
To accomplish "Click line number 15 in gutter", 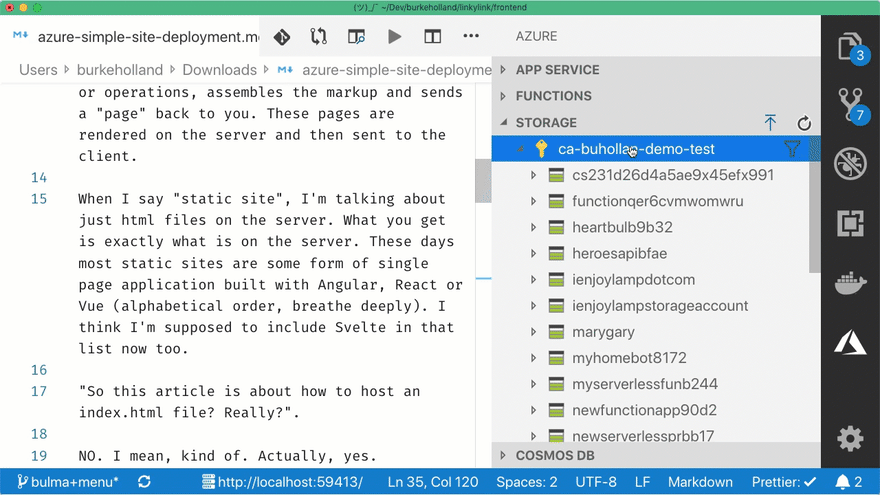I will click(x=39, y=199).
